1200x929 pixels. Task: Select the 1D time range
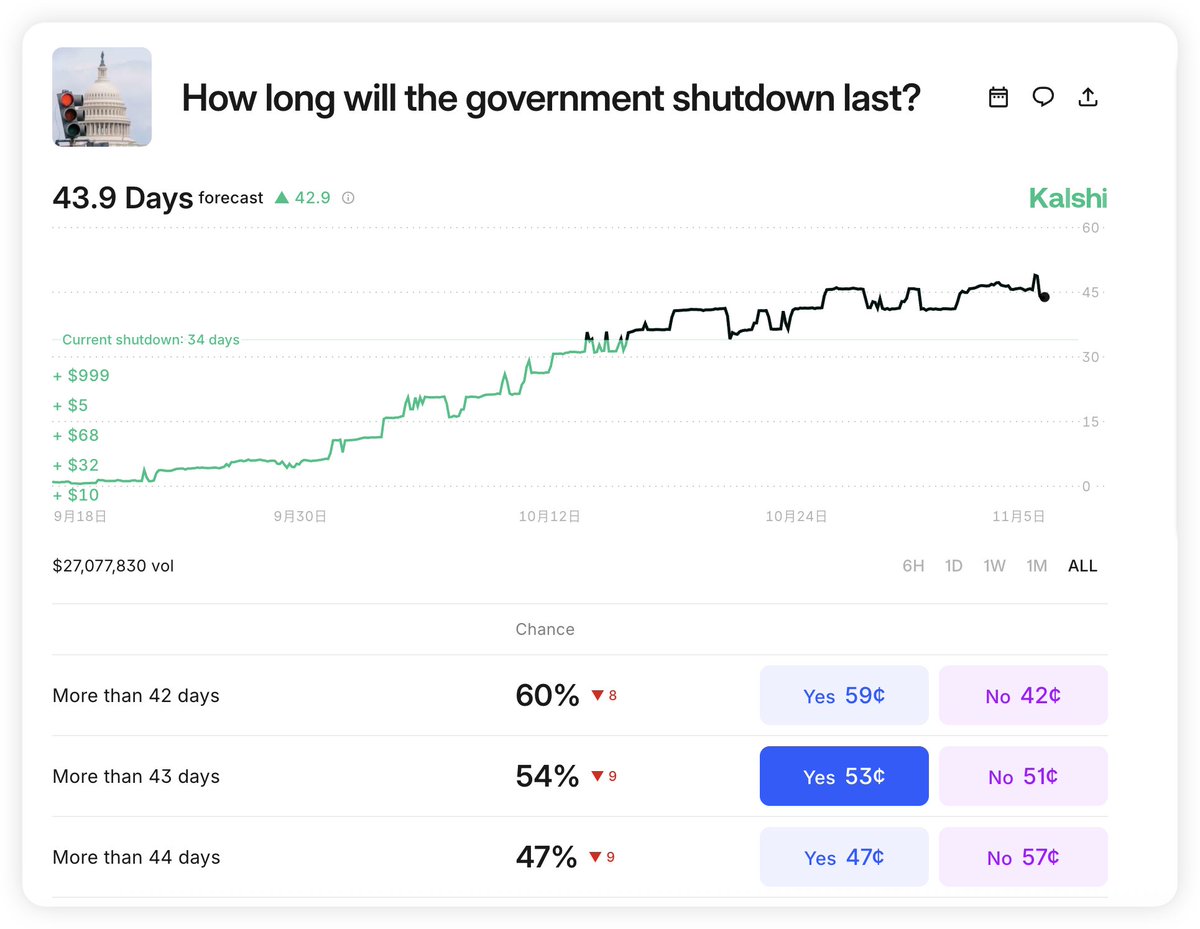953,566
